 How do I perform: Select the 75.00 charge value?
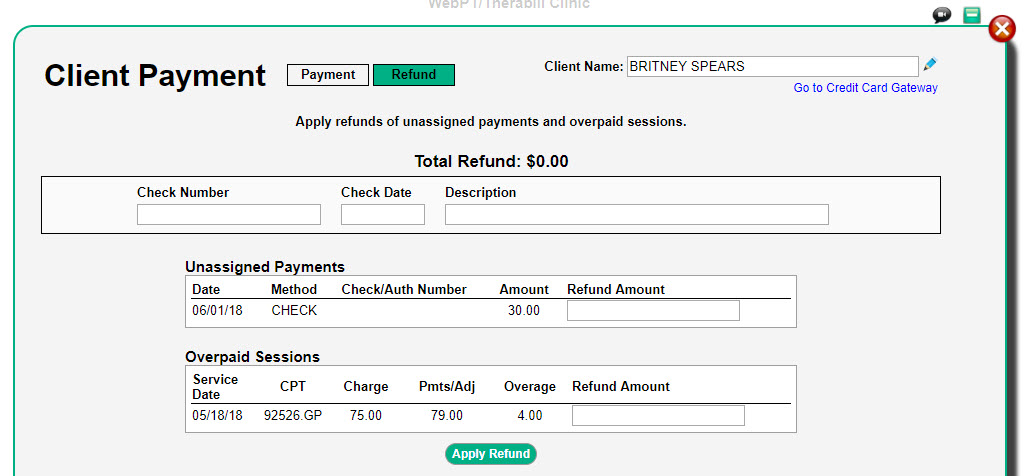[366, 415]
